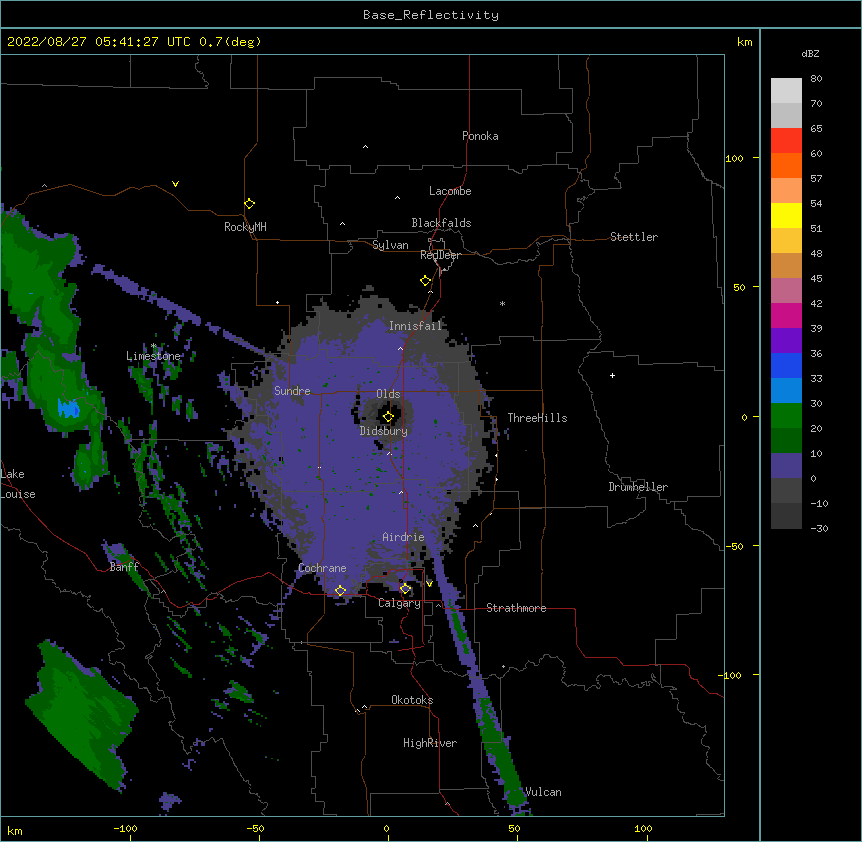Click the green 30 dBZ legend swatch
Image resolution: width=862 pixels, height=842 pixels.
pos(786,416)
